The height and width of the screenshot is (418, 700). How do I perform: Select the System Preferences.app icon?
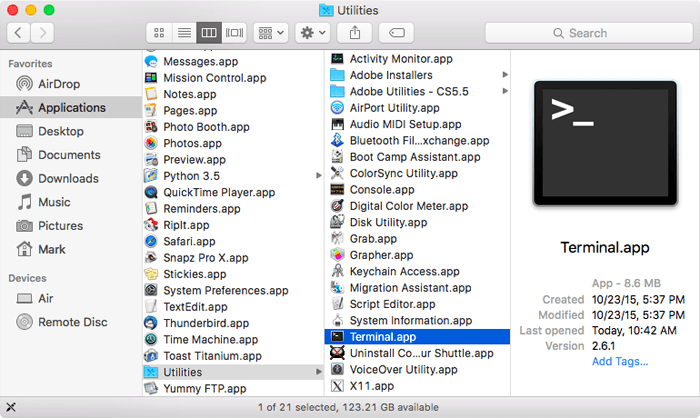pyautogui.click(x=151, y=290)
